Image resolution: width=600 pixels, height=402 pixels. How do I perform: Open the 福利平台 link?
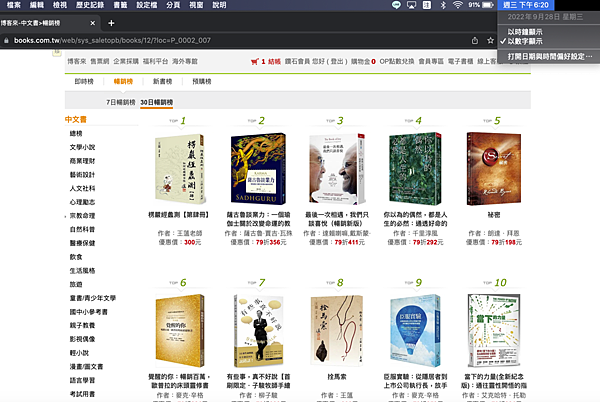(155, 61)
